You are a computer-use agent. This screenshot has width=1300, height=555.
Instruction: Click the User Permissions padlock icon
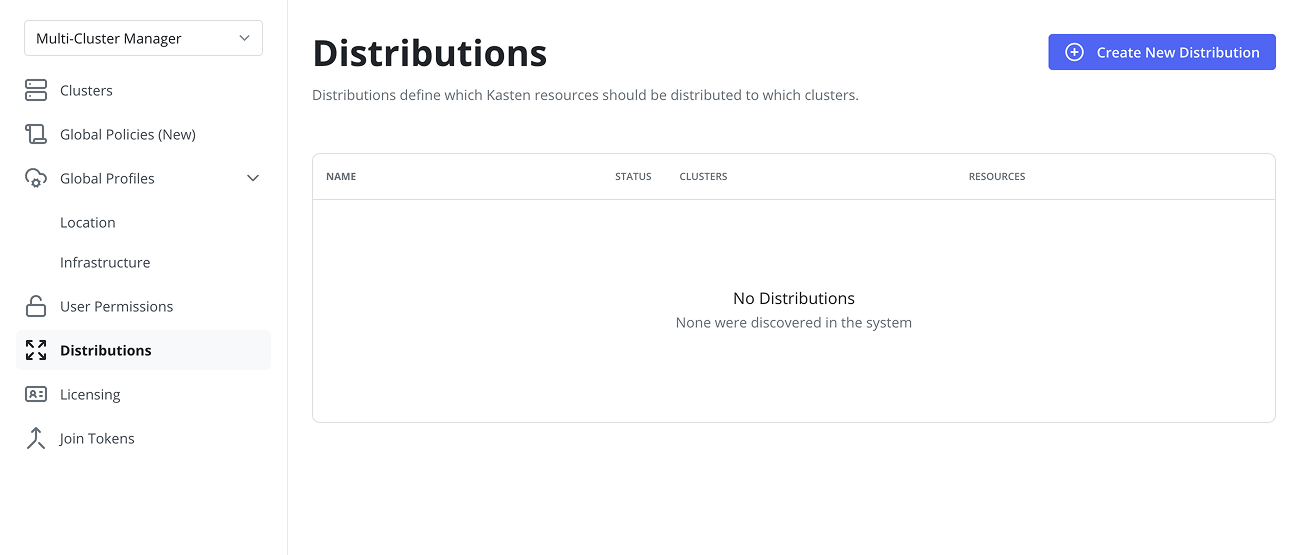[x=36, y=306]
